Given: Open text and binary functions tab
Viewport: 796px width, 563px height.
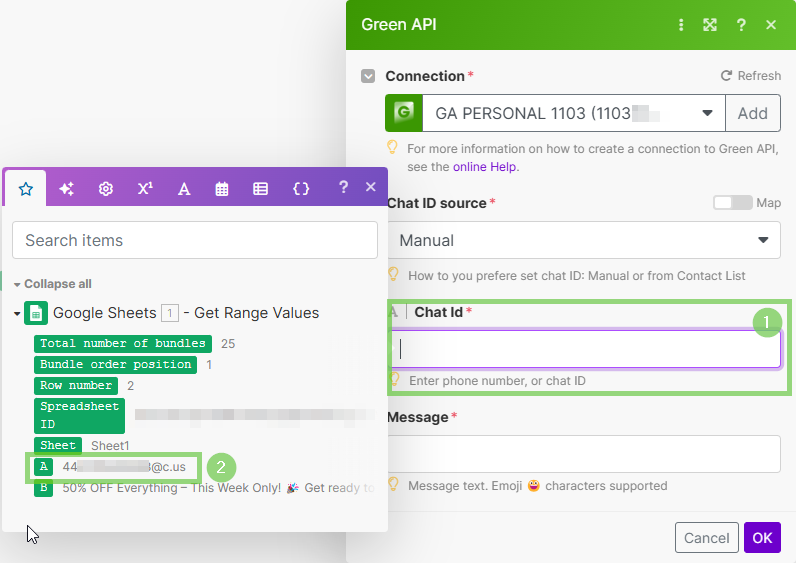Looking at the screenshot, I should (184, 188).
